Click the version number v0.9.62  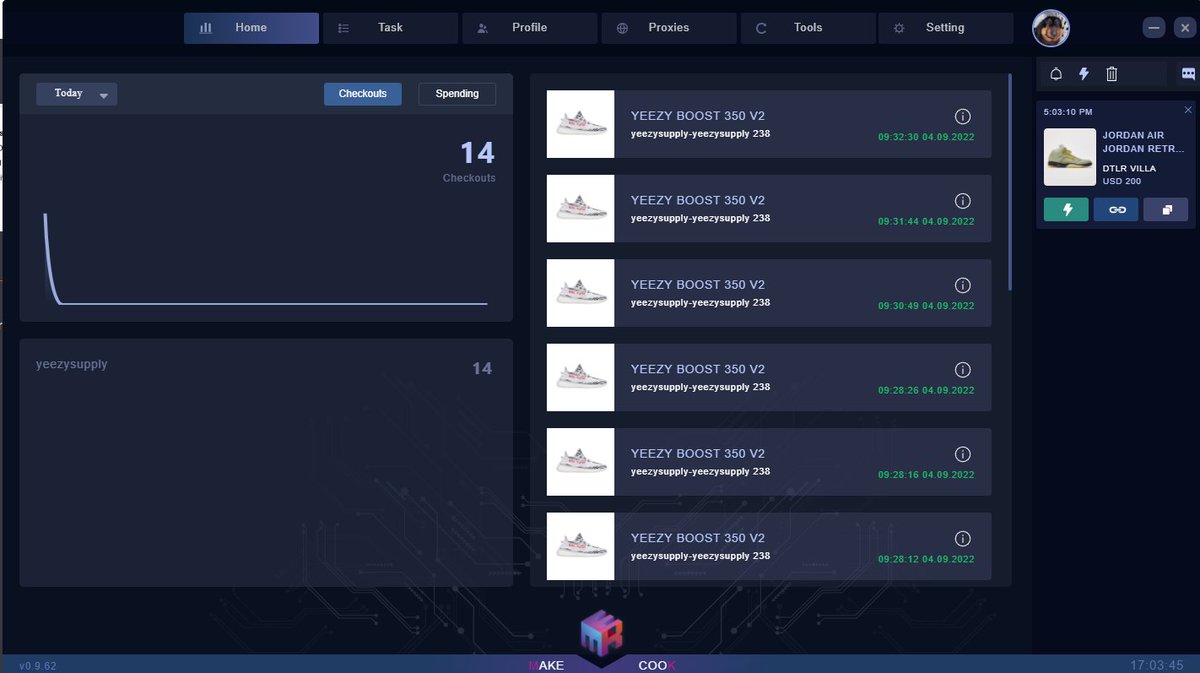tap(37, 665)
